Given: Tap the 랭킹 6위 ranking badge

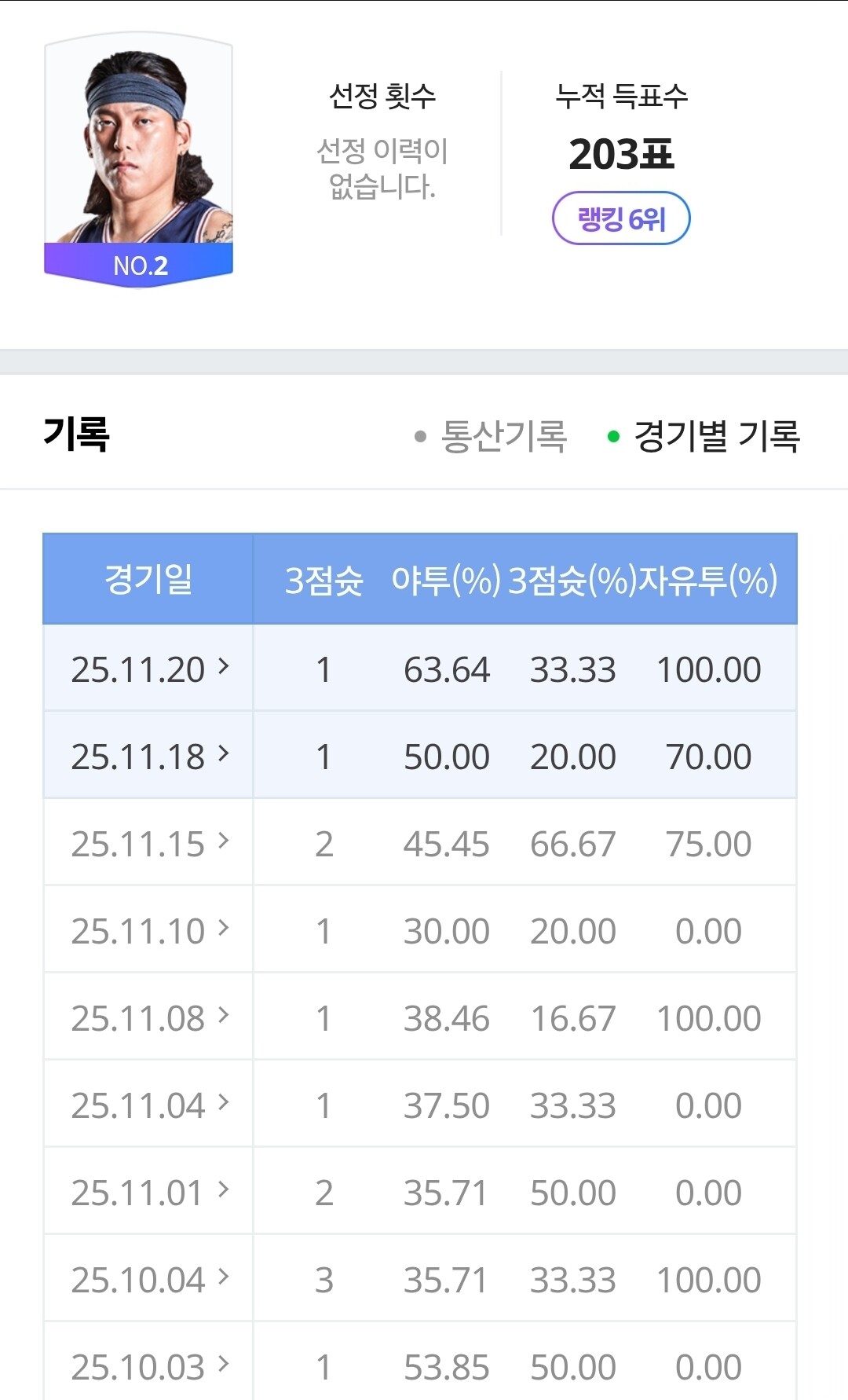Looking at the screenshot, I should pyautogui.click(x=621, y=218).
